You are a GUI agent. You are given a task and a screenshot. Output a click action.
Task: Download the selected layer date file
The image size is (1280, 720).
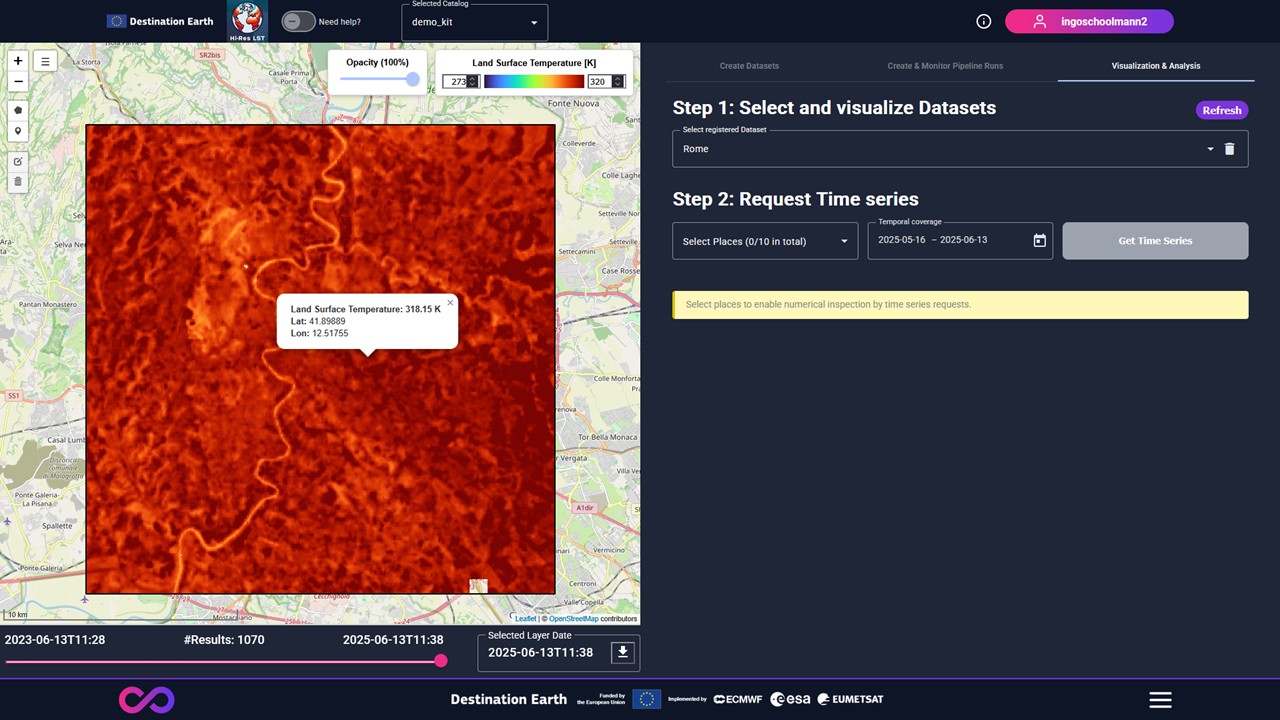tap(622, 652)
